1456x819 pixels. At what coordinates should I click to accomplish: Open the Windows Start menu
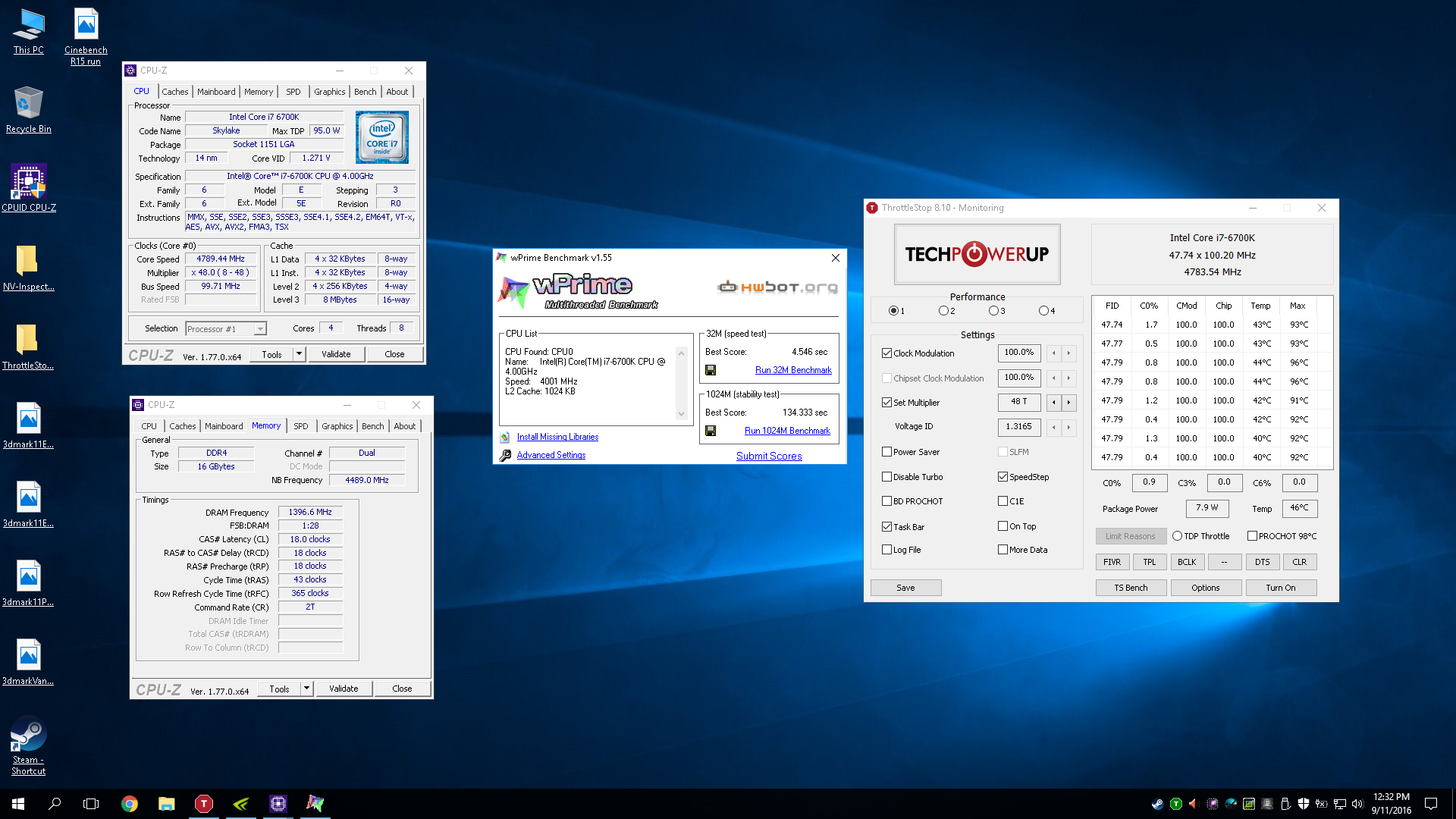tap(18, 804)
